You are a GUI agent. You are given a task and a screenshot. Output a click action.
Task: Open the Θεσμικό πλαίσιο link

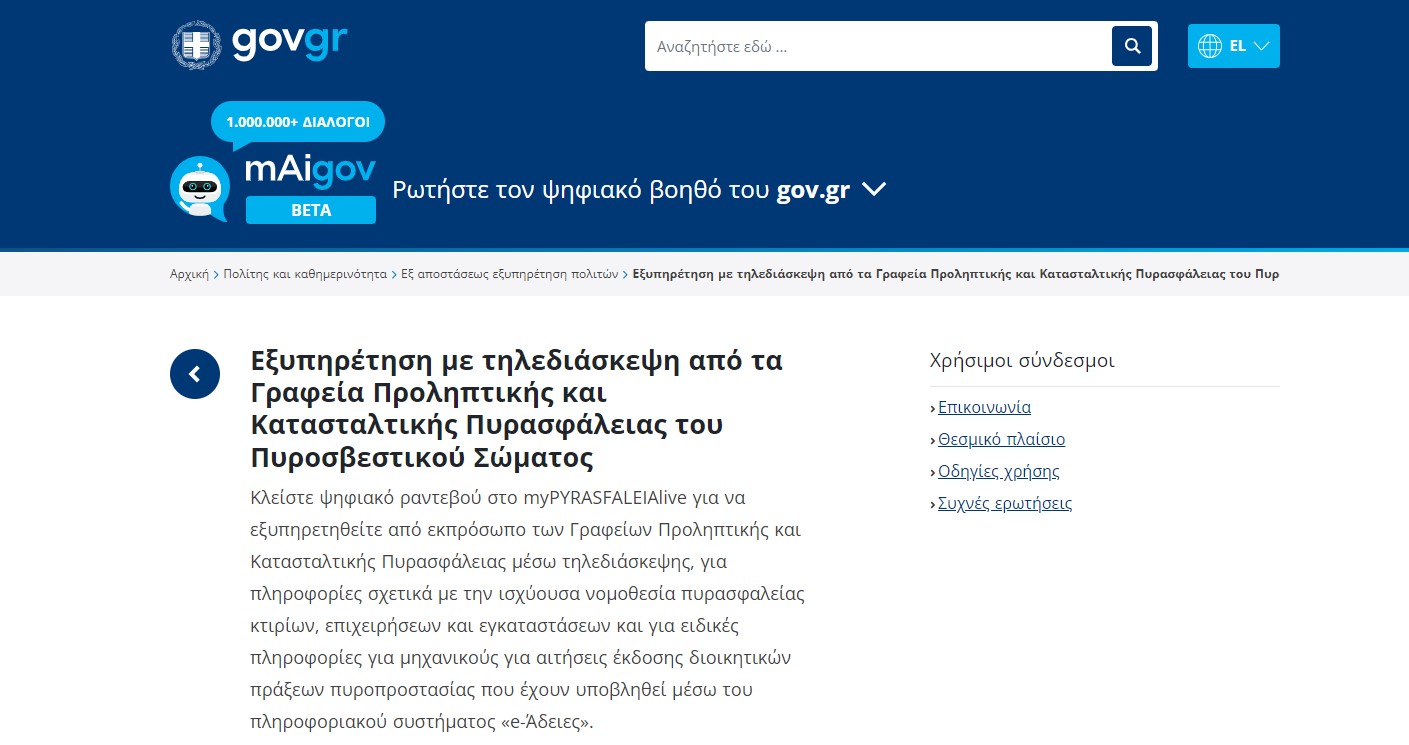[x=1001, y=439]
